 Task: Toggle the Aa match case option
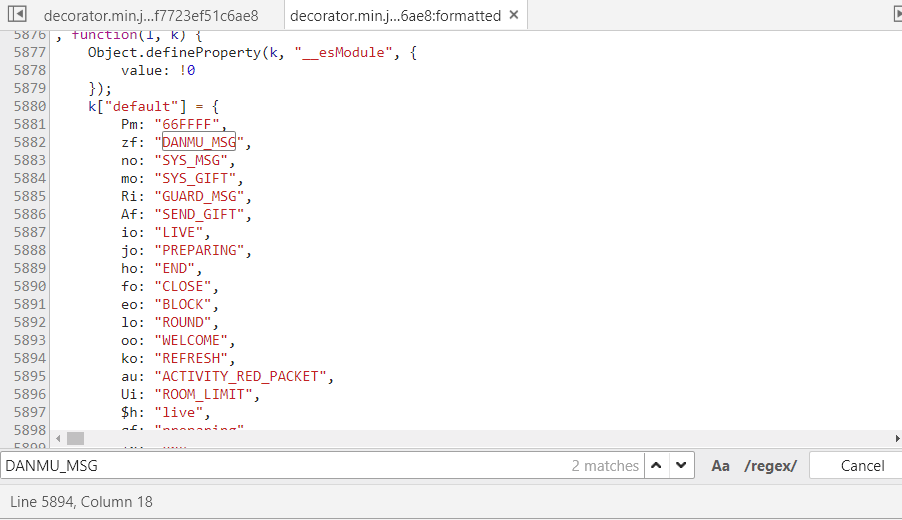pos(720,466)
